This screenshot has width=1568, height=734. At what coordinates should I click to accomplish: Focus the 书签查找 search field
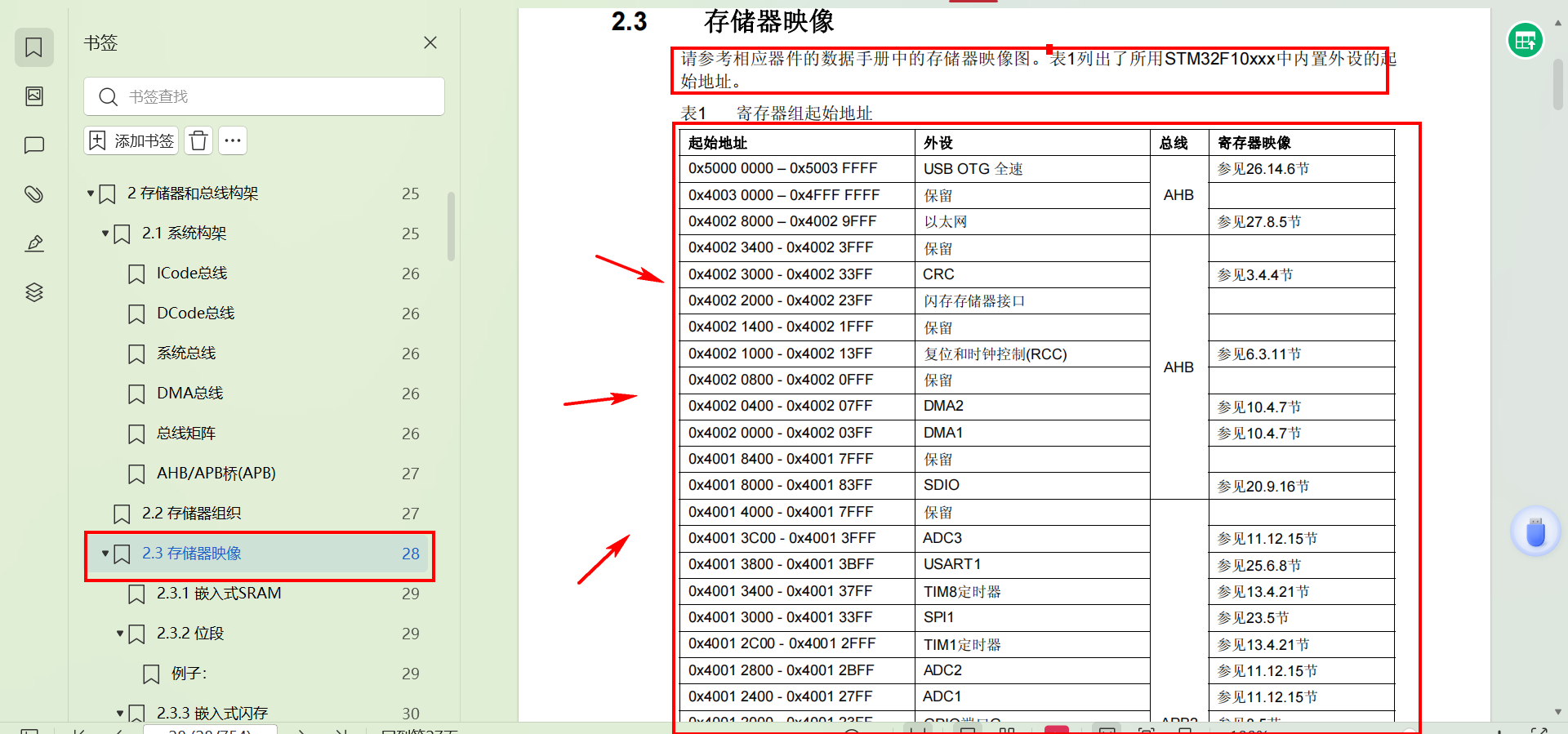point(264,96)
